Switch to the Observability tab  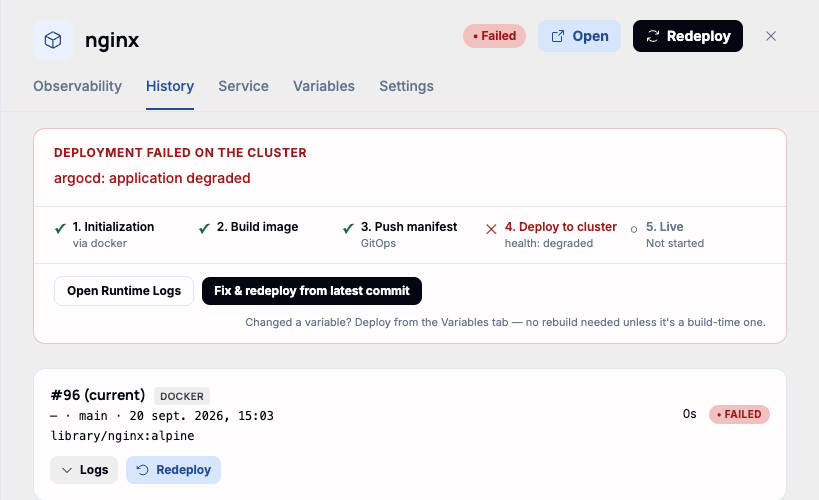tap(77, 86)
